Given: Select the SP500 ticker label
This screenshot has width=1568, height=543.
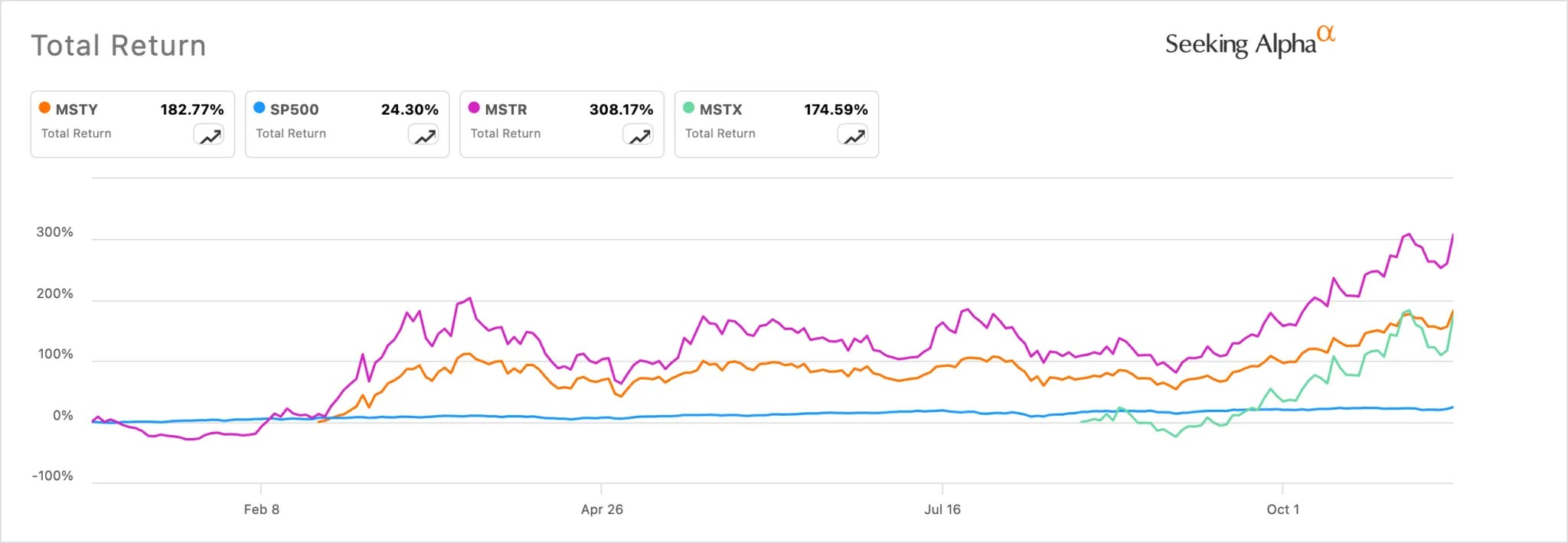Looking at the screenshot, I should tap(294, 110).
